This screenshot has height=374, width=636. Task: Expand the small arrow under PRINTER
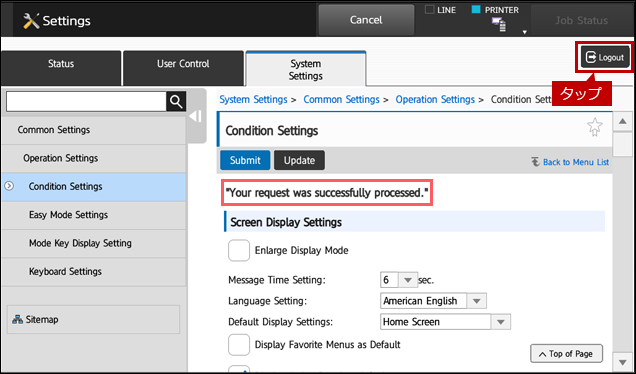(x=524, y=32)
